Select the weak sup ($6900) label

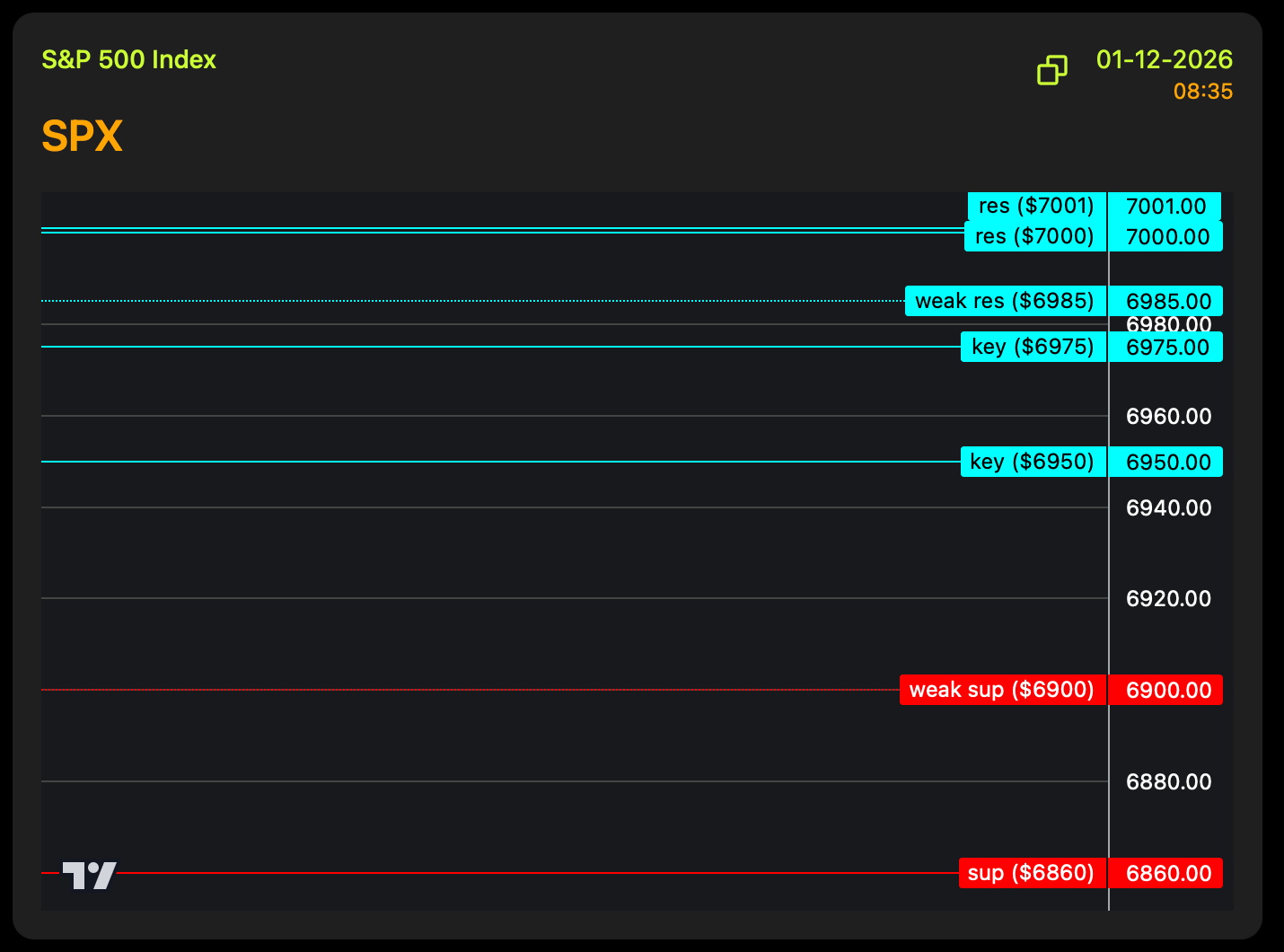pyautogui.click(x=1002, y=690)
